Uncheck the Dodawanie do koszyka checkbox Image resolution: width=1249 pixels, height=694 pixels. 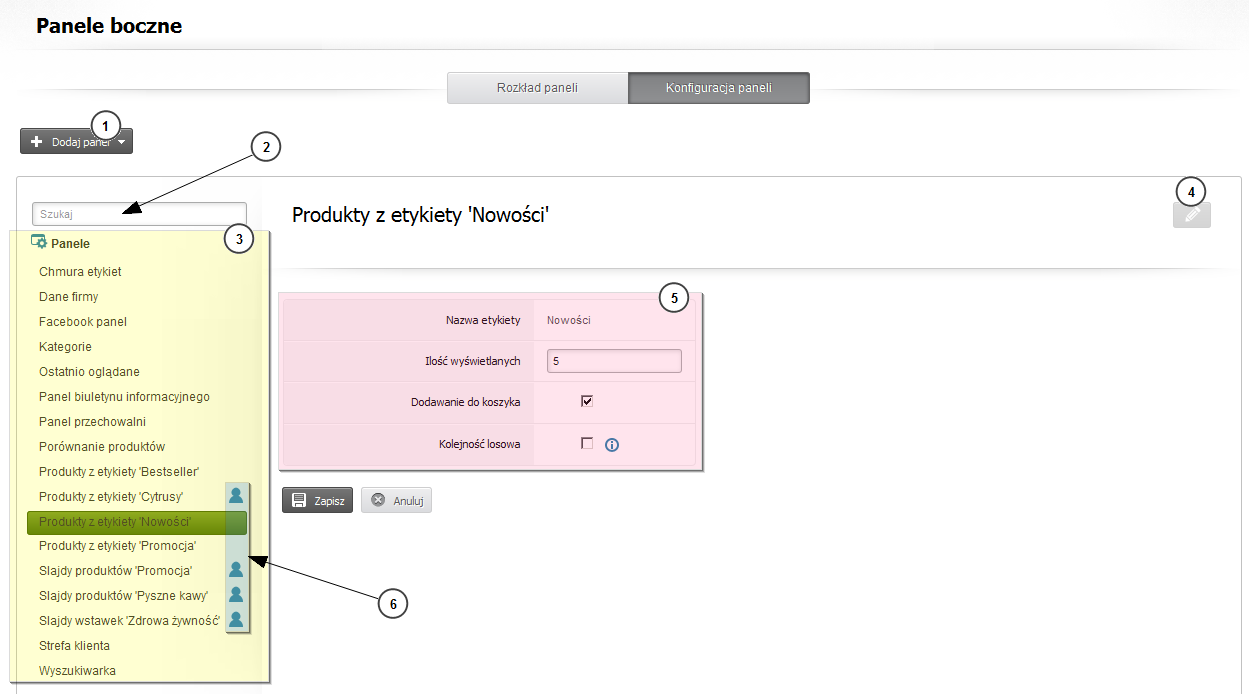[587, 401]
